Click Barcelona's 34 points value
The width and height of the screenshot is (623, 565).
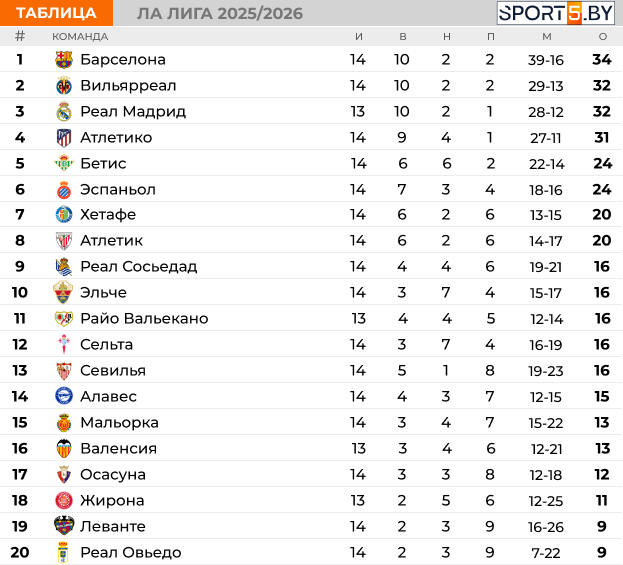tap(601, 60)
